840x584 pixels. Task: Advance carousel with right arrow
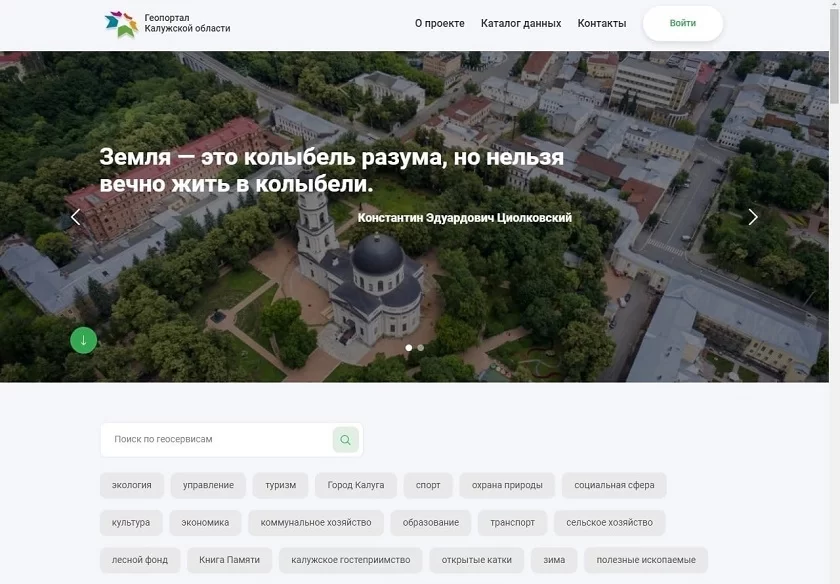coord(753,217)
